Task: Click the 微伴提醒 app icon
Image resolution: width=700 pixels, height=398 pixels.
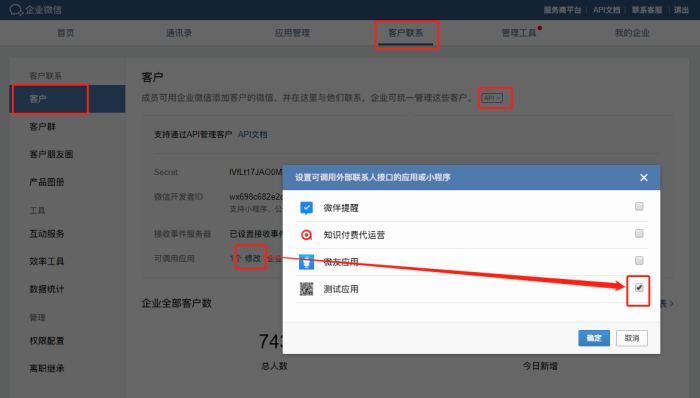Action: click(x=306, y=208)
